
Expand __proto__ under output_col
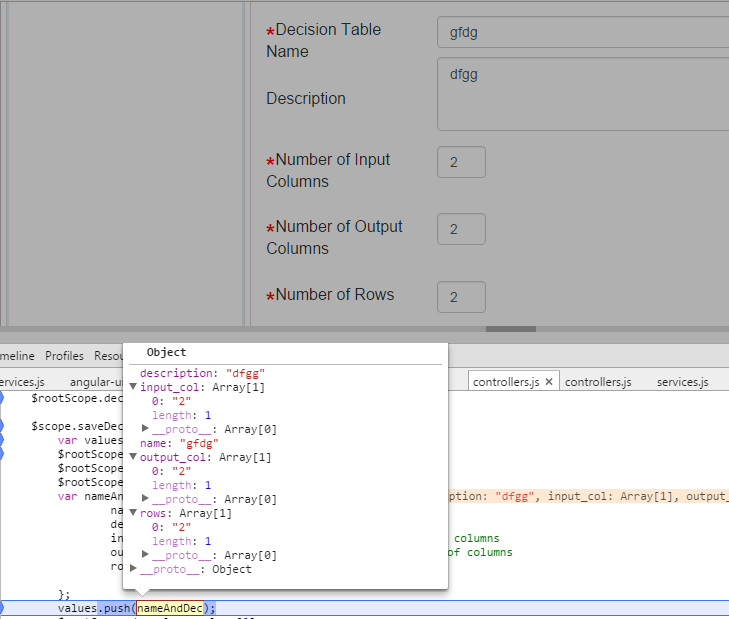145,499
